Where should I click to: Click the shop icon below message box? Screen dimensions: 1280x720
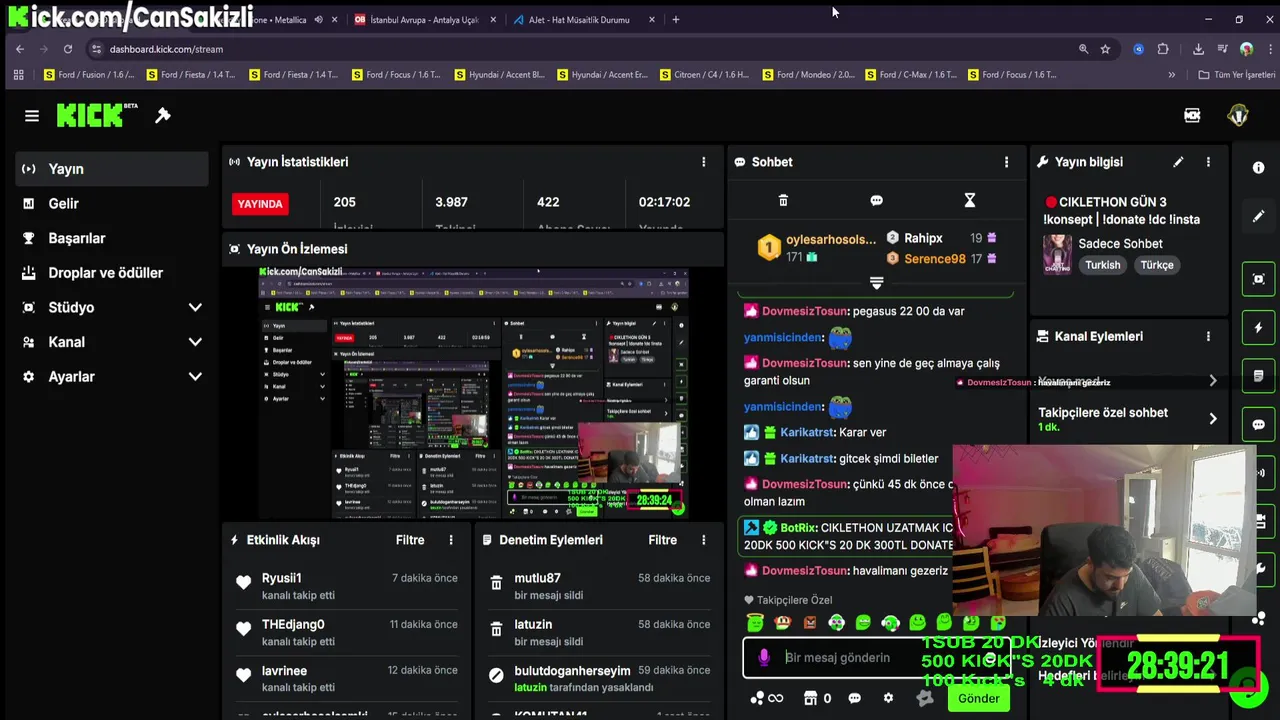pos(810,698)
